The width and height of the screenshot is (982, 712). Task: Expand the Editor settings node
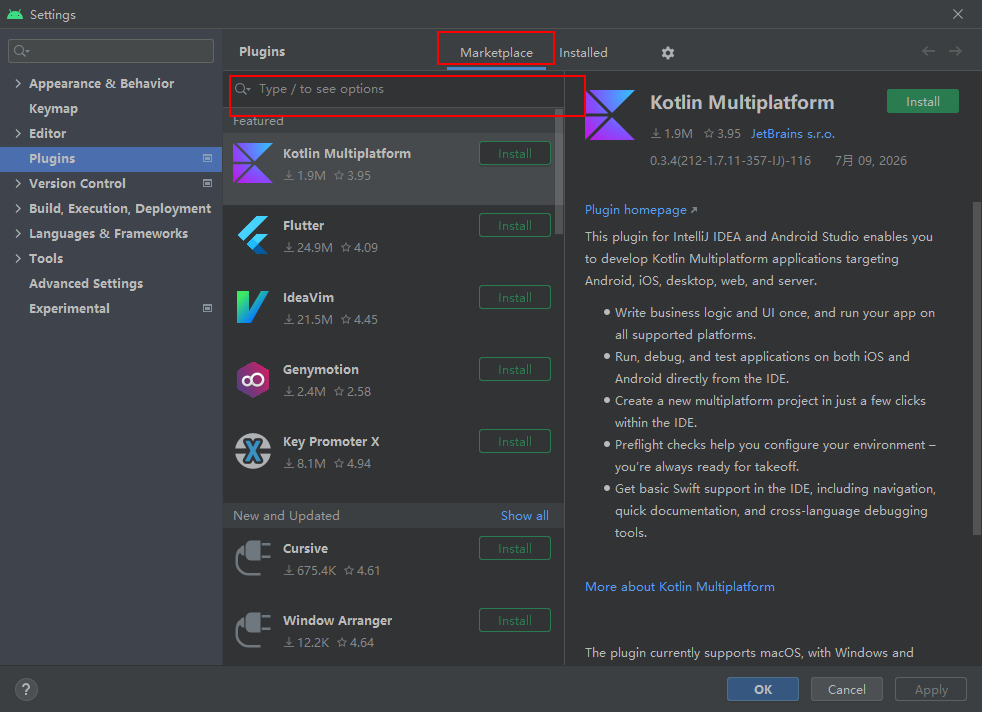coord(18,133)
